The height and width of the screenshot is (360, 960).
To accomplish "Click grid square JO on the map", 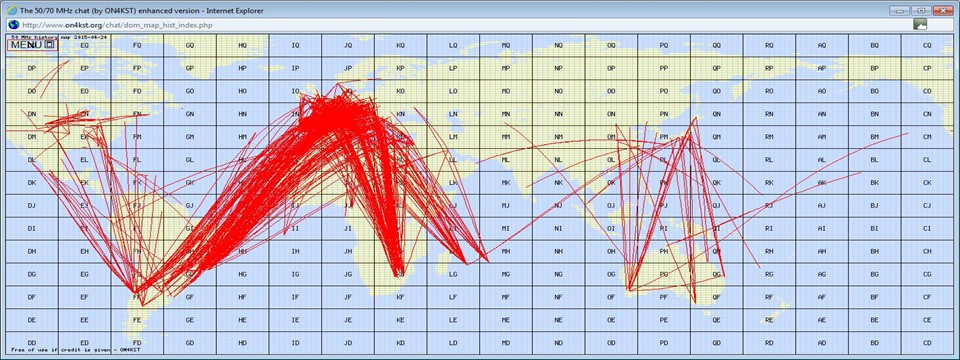I will click(348, 91).
